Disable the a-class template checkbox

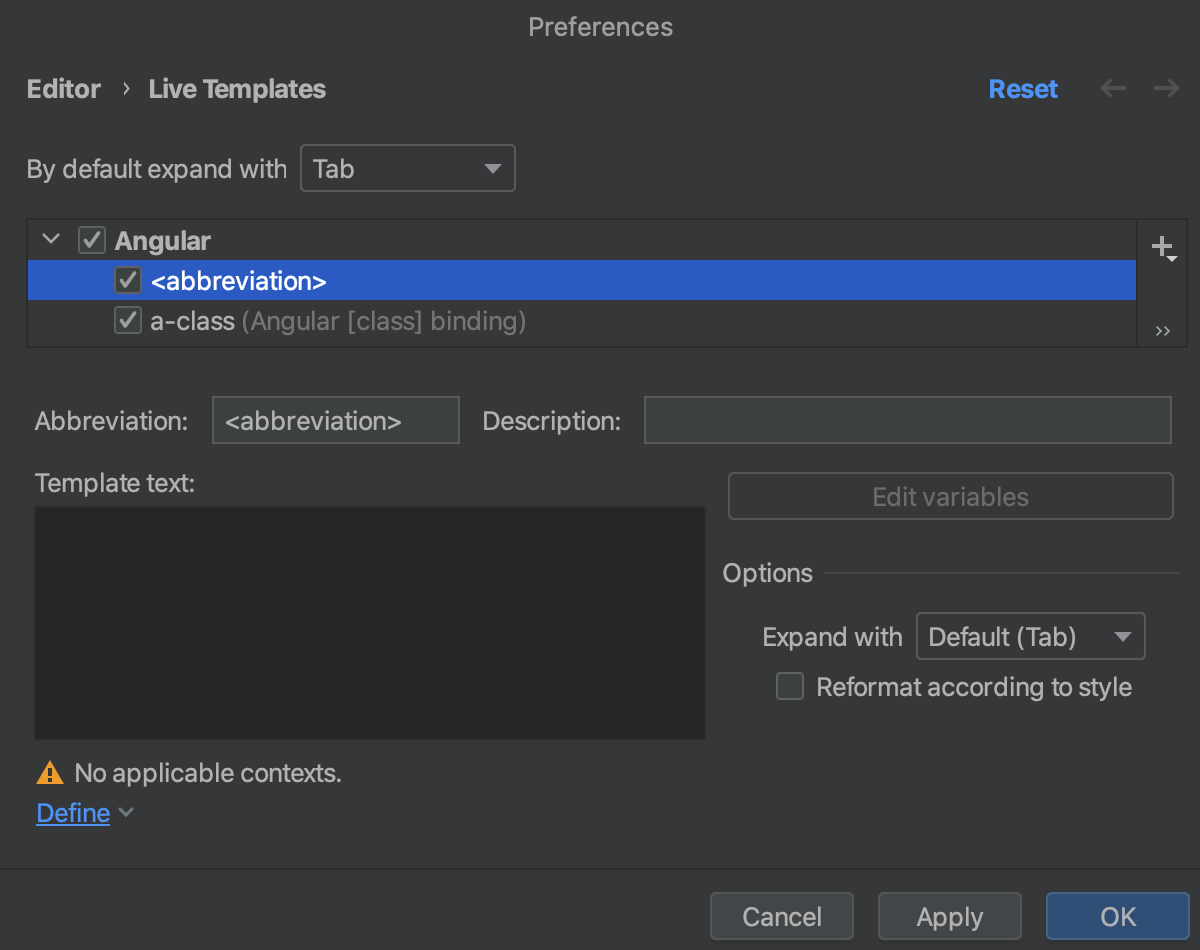point(128,321)
